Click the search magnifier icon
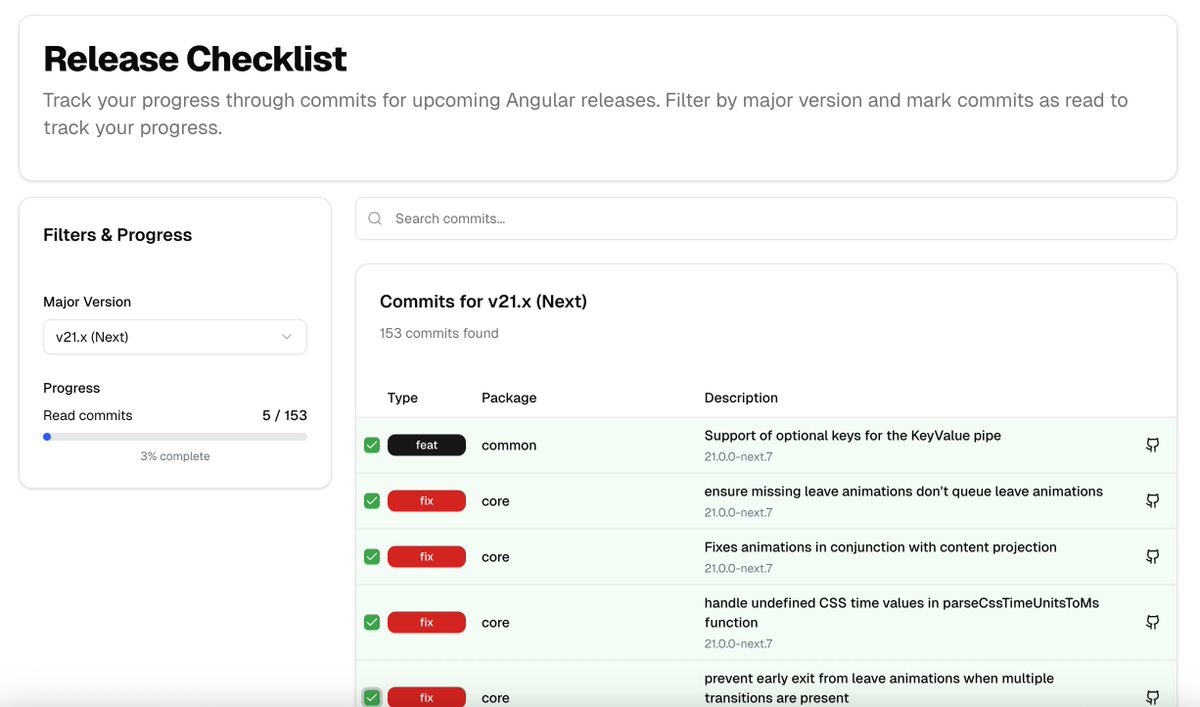Screen dimensions: 1200x707 [375, 218]
